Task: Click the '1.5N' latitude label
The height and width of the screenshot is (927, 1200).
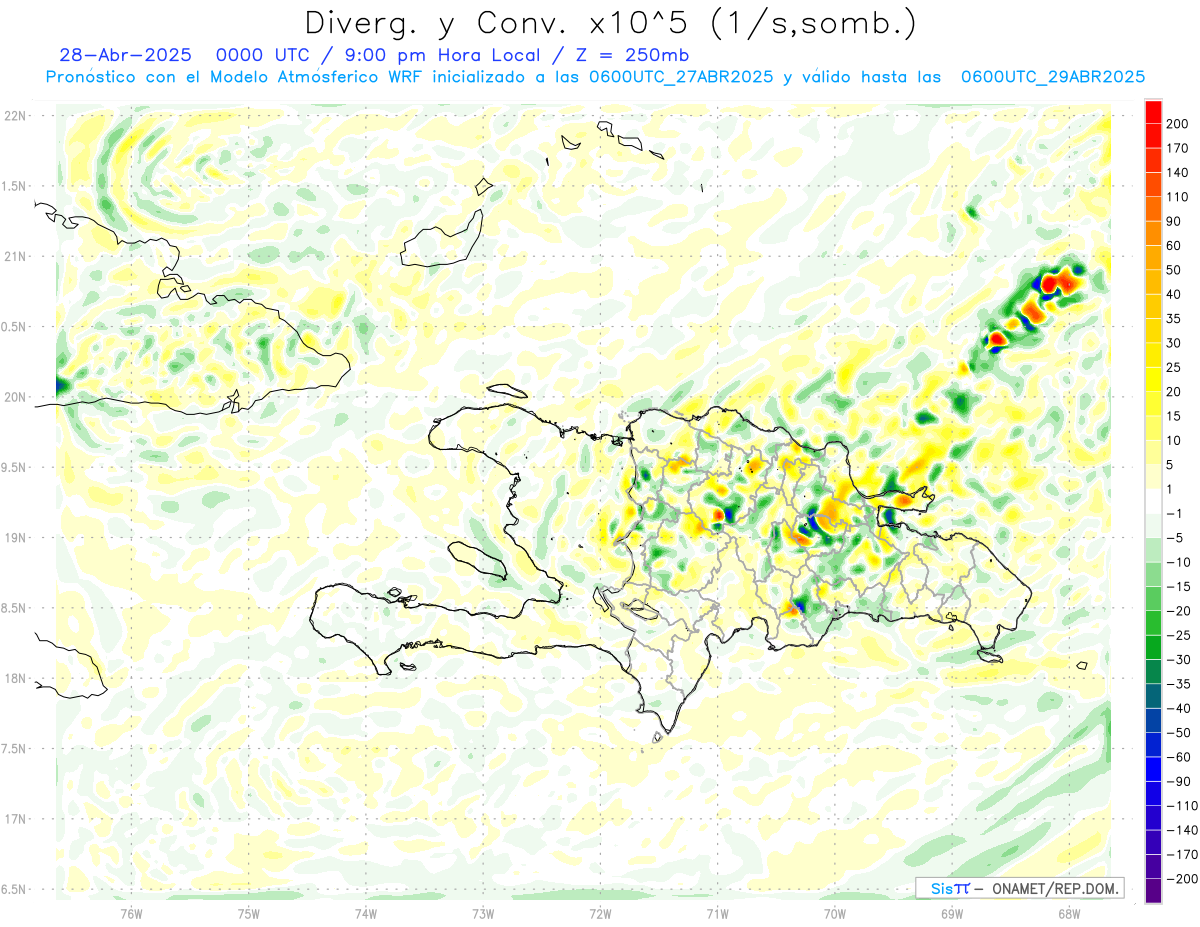Action: [14, 186]
